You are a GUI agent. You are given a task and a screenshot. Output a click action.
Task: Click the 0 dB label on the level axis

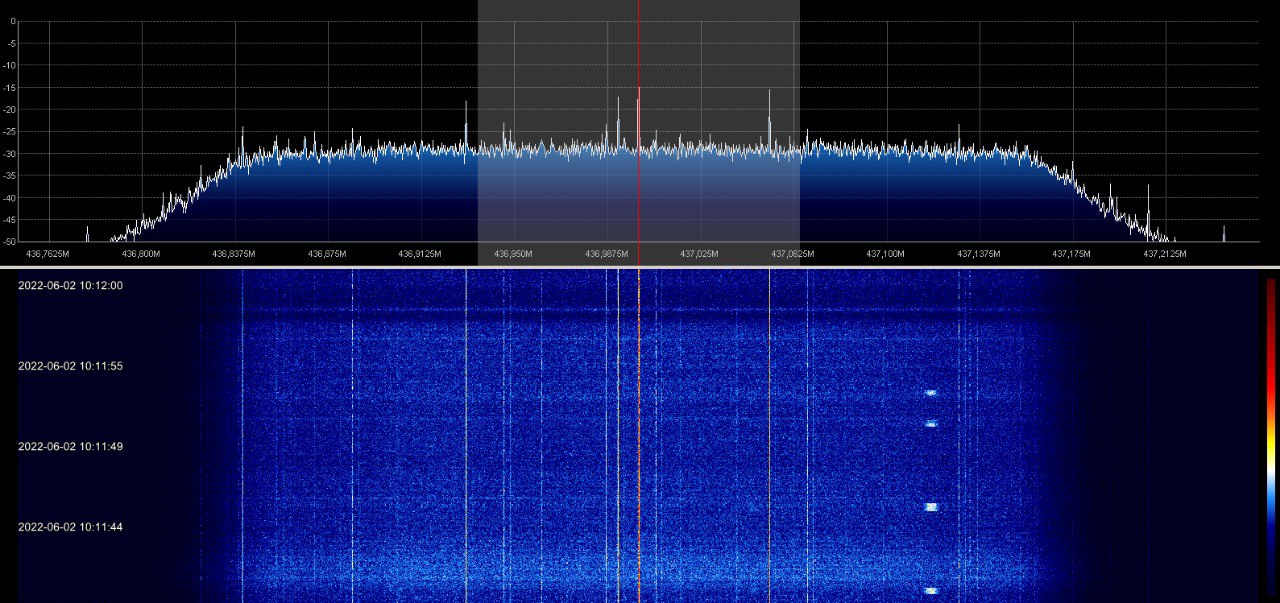(x=12, y=22)
